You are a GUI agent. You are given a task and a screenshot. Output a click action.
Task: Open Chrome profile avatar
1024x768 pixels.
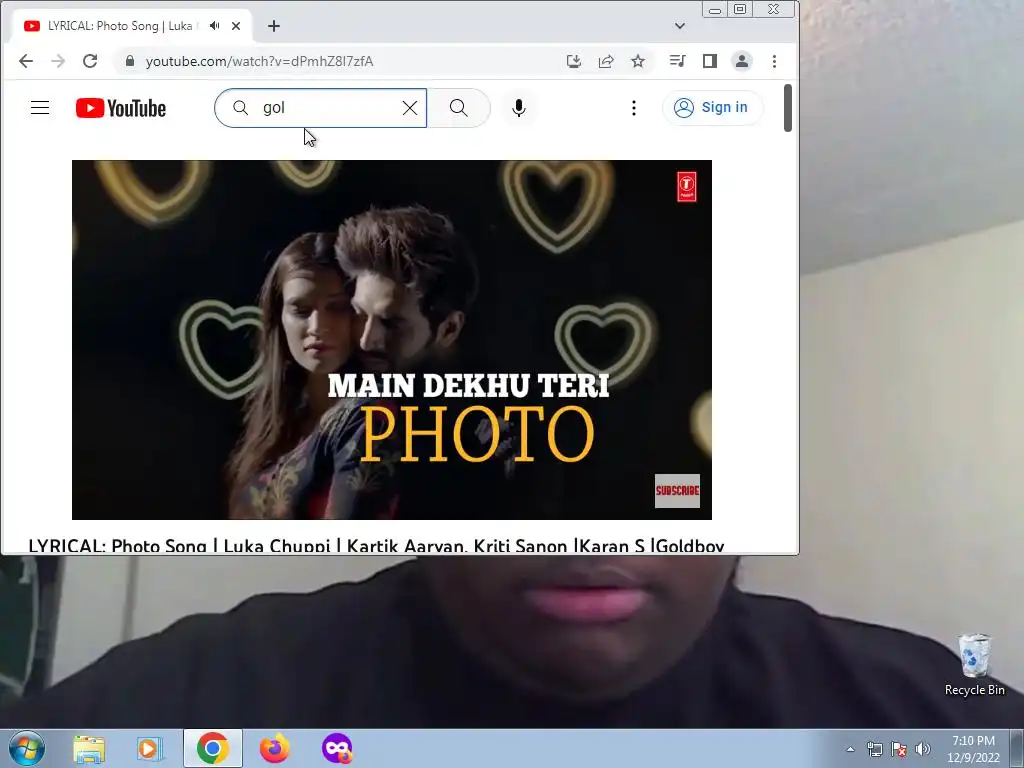(742, 61)
